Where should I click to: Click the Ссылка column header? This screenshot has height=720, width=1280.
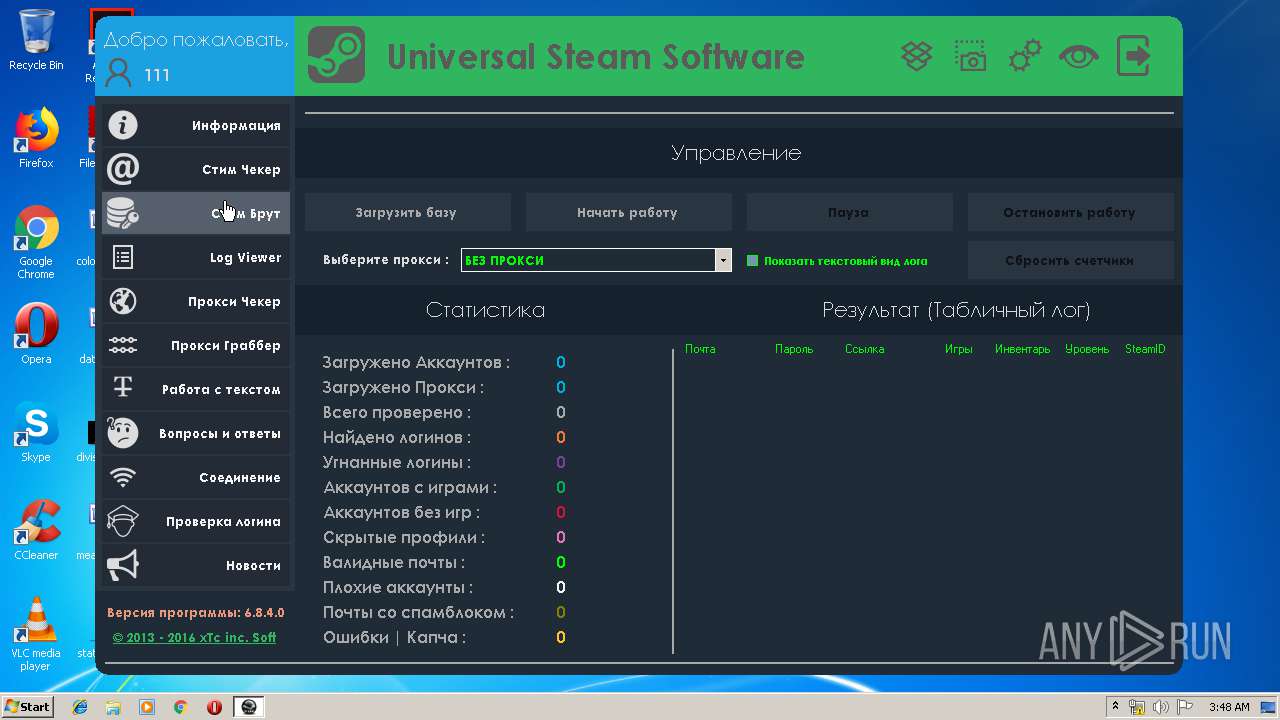[864, 349]
